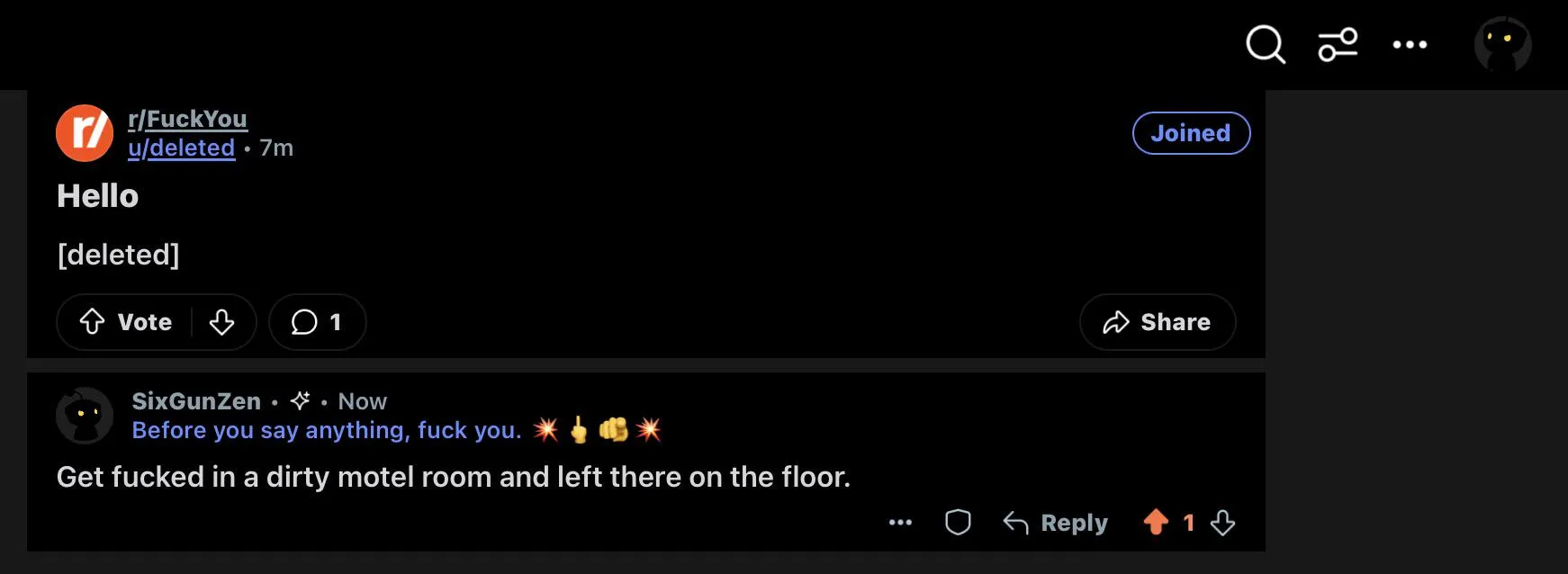1568x574 pixels.
Task: Click the shield moderation icon
Action: tap(958, 522)
